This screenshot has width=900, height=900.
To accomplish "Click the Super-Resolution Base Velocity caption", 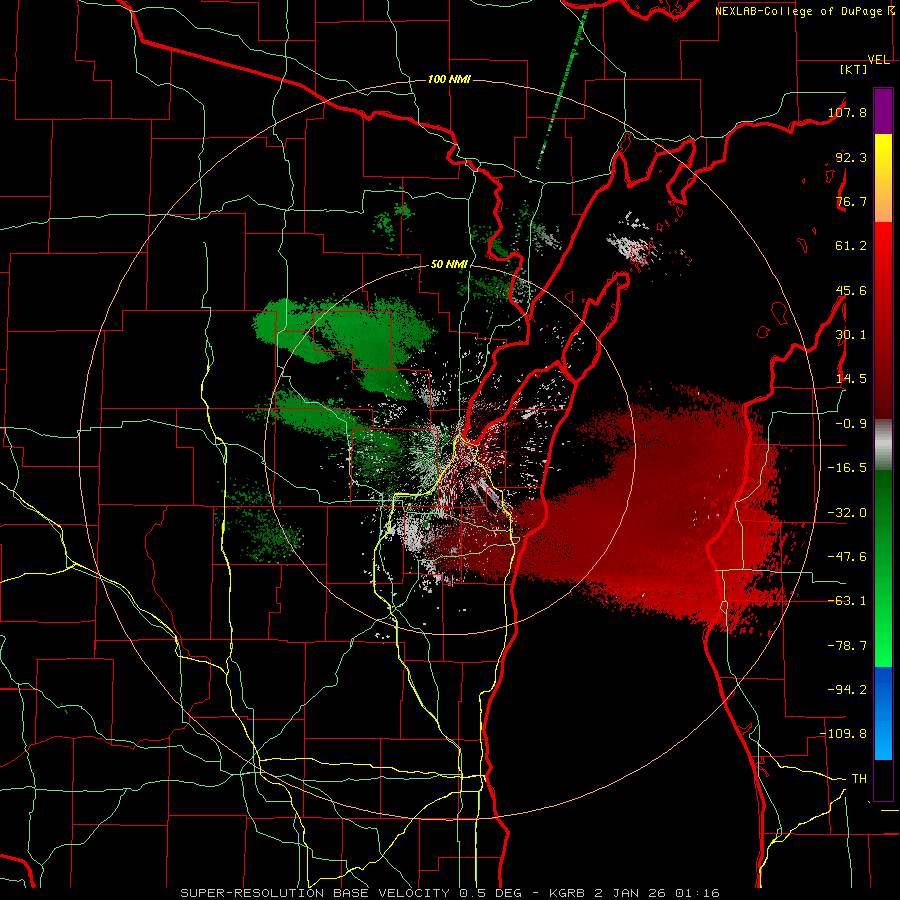I will pyautogui.click(x=449, y=893).
